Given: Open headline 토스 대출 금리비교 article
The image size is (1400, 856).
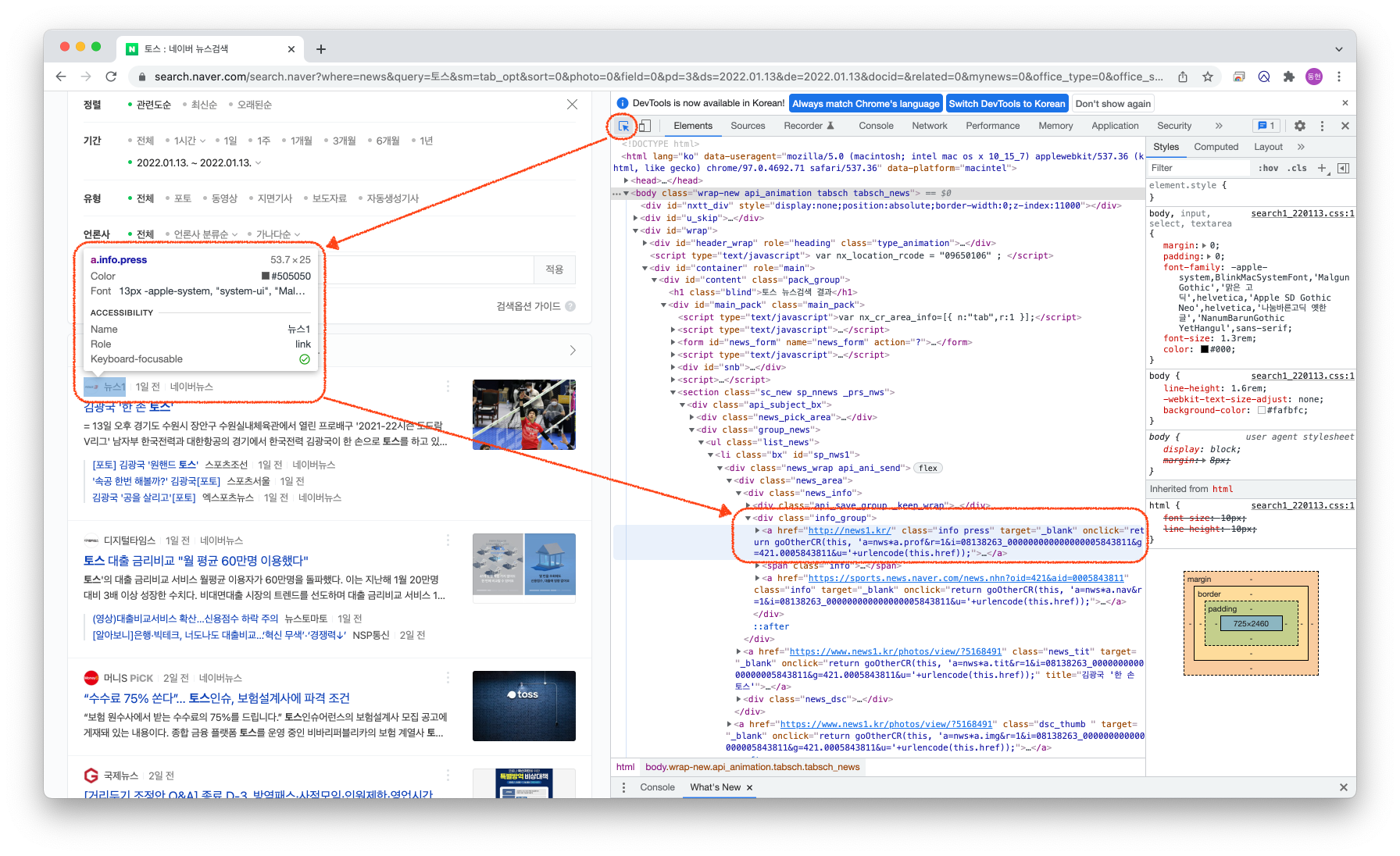Looking at the screenshot, I should pos(196,561).
